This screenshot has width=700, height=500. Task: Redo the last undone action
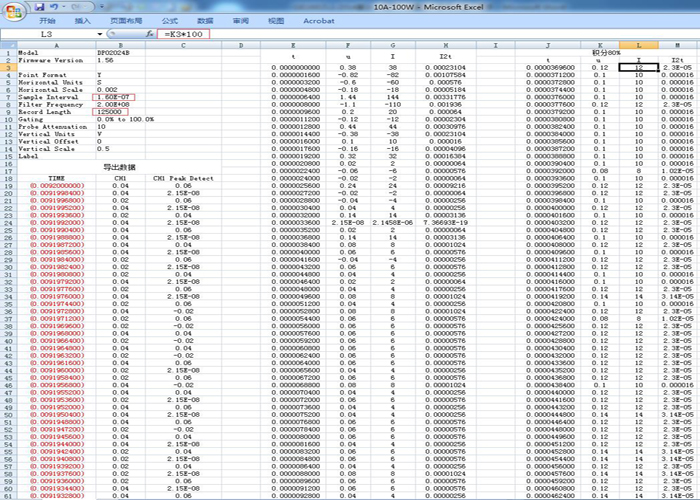75,7
